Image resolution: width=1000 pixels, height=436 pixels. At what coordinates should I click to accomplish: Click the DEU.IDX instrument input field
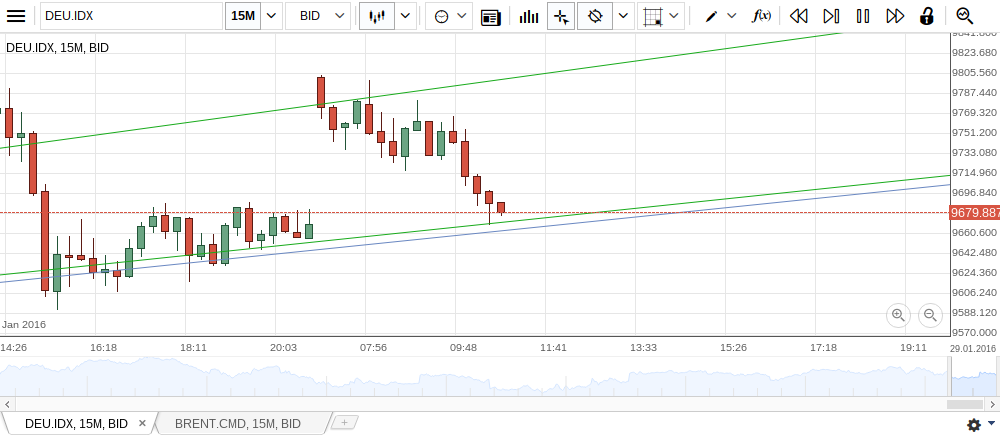click(130, 16)
